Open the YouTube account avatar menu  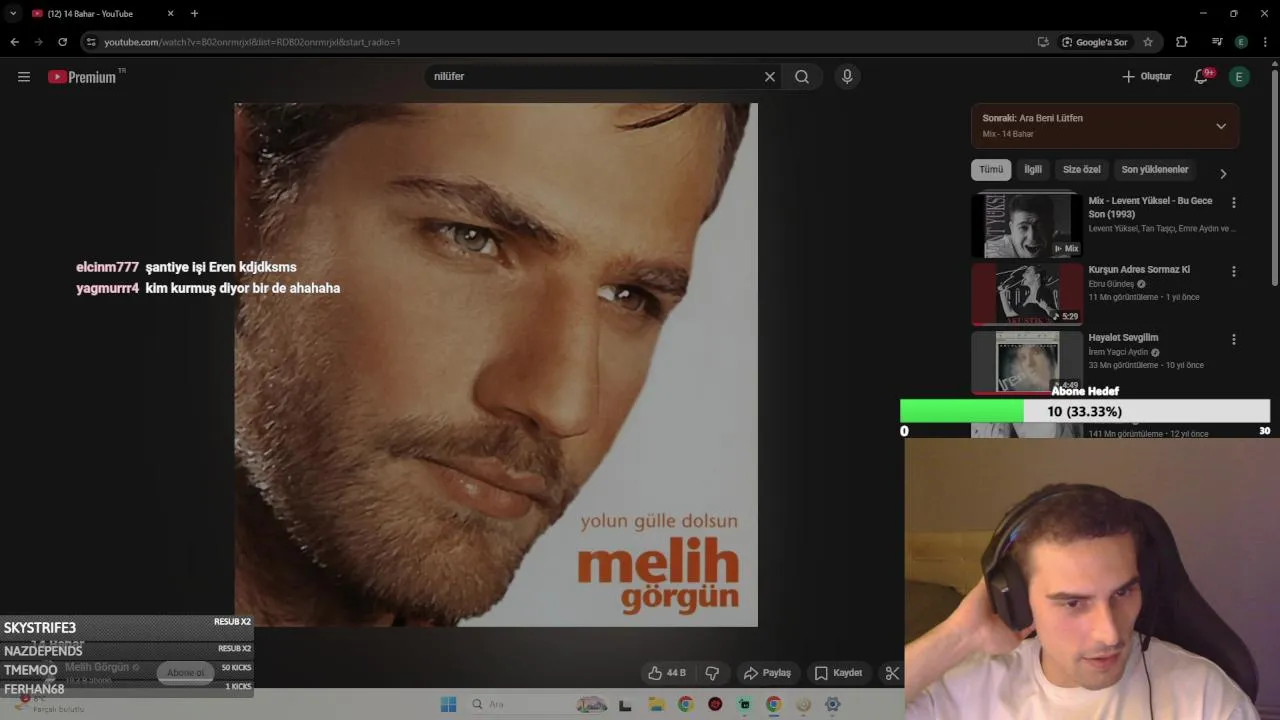[x=1239, y=77]
